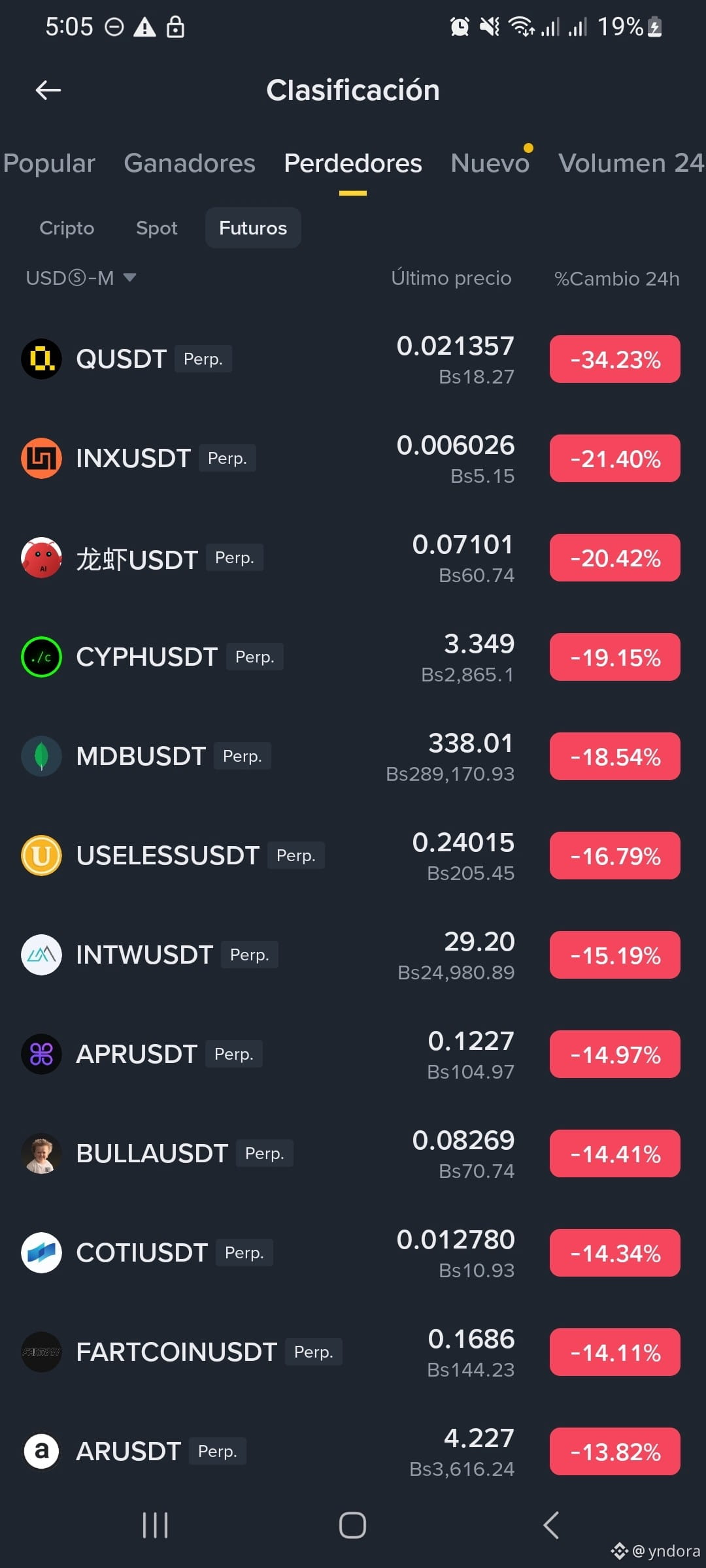Select the Futuros filter chip

click(x=253, y=228)
